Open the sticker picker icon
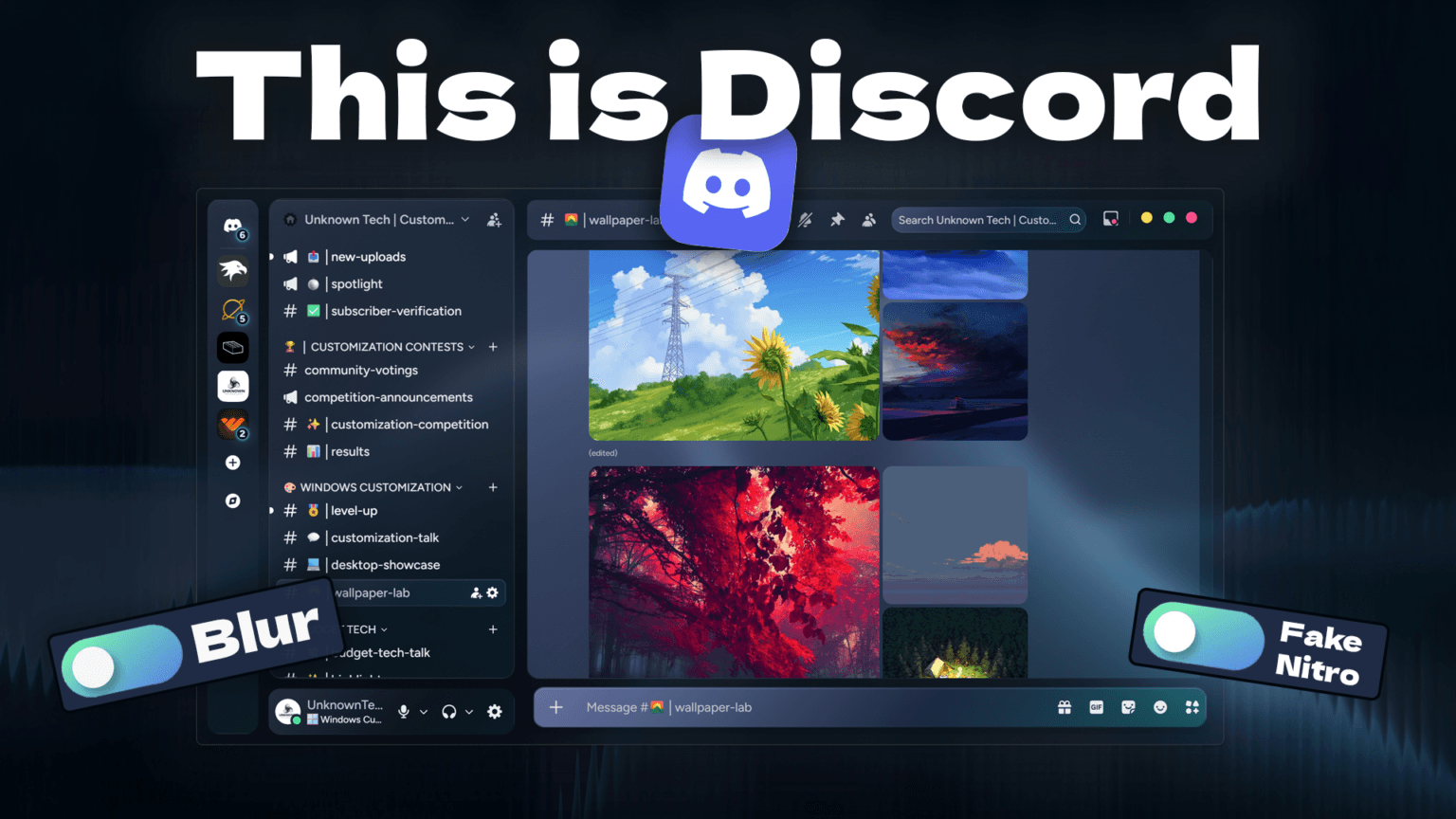 (1128, 707)
